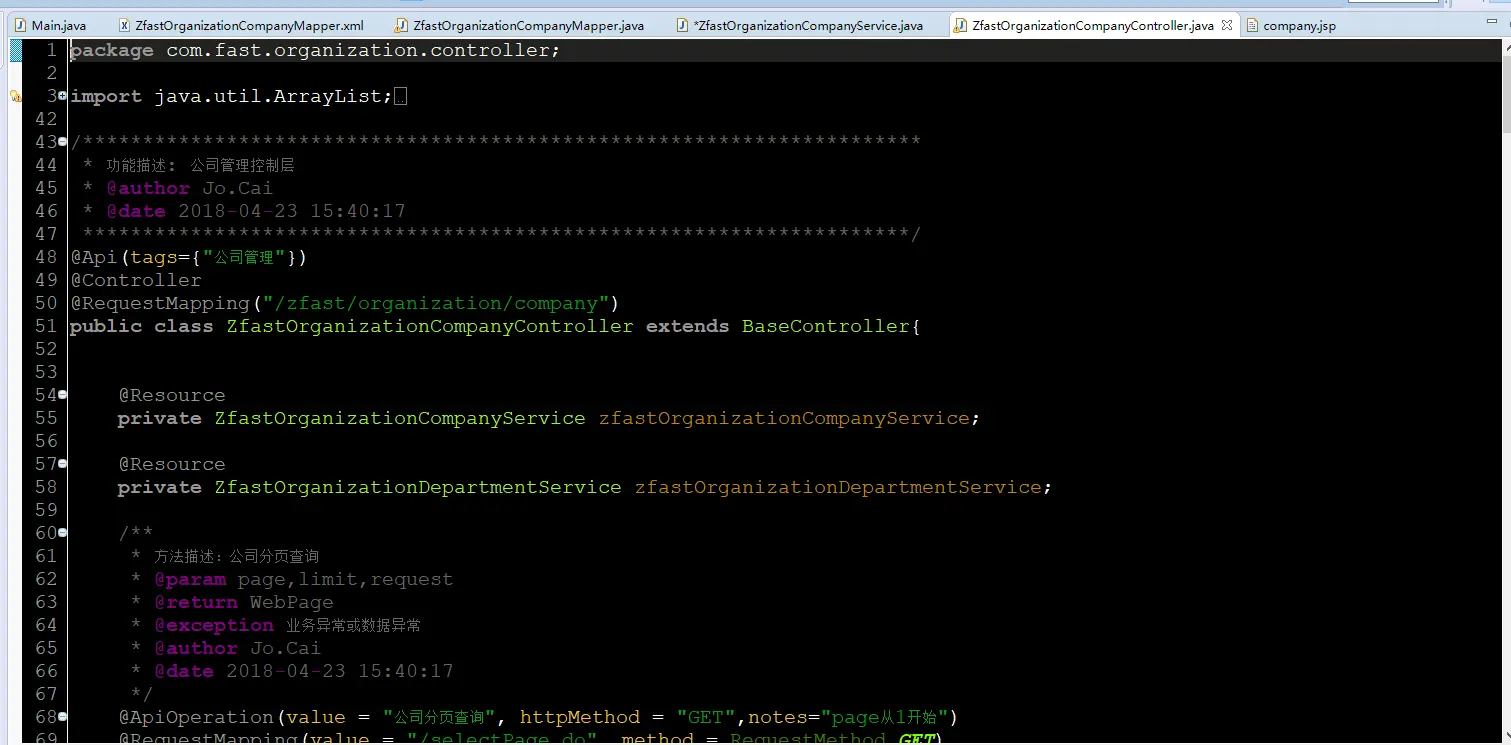1511x745 pixels.
Task: Collapse the class comment block at line 43
Action: point(63,142)
